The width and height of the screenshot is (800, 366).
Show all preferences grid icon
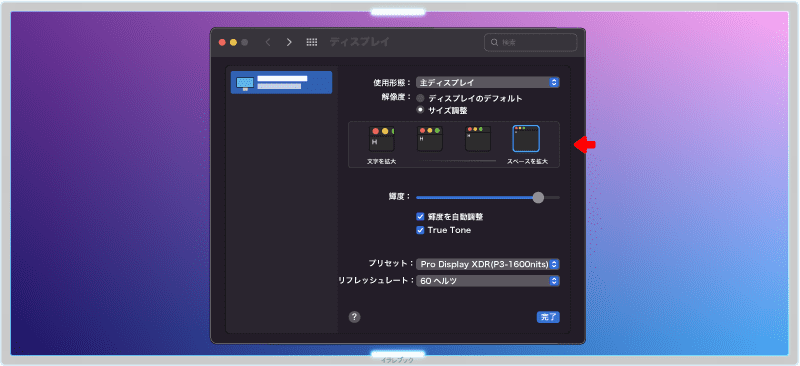click(312, 42)
